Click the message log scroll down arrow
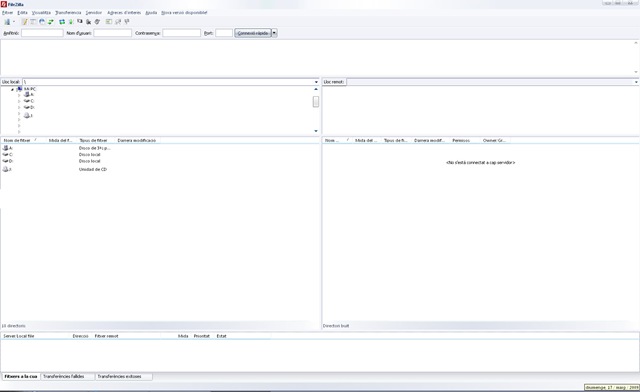The image size is (640, 392). point(636,72)
